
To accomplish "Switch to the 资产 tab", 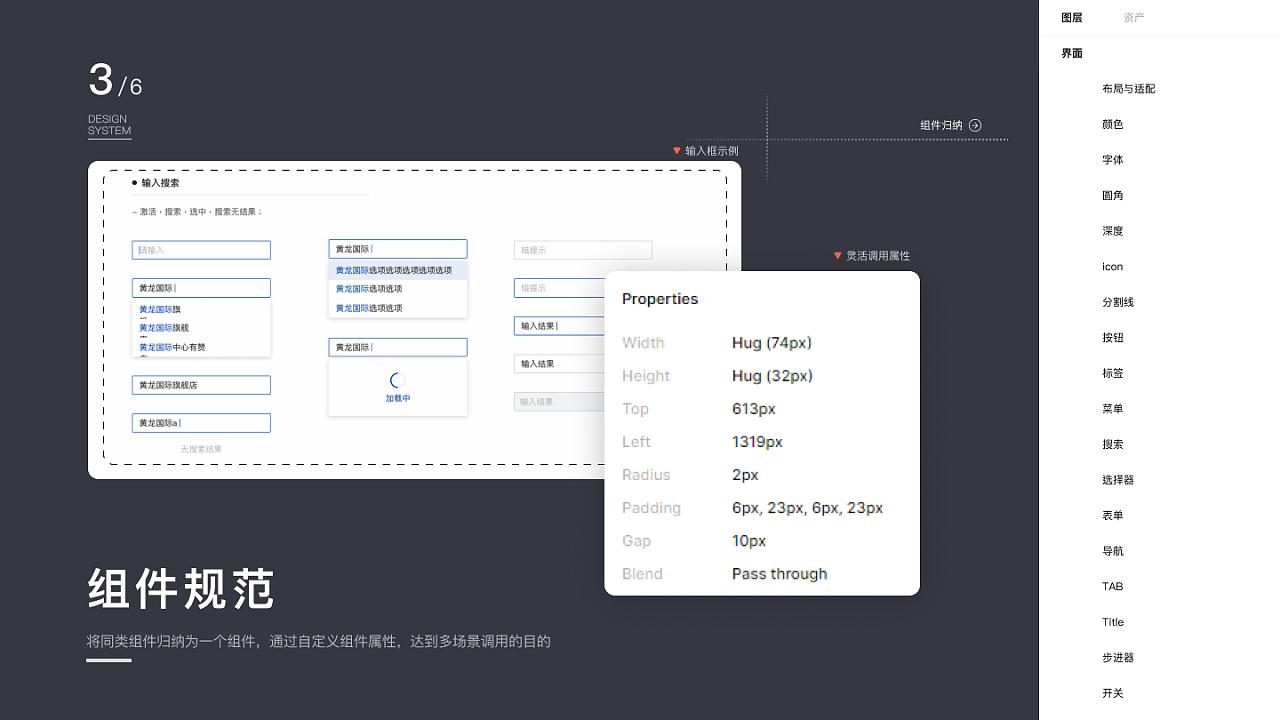I will 1134,18.
